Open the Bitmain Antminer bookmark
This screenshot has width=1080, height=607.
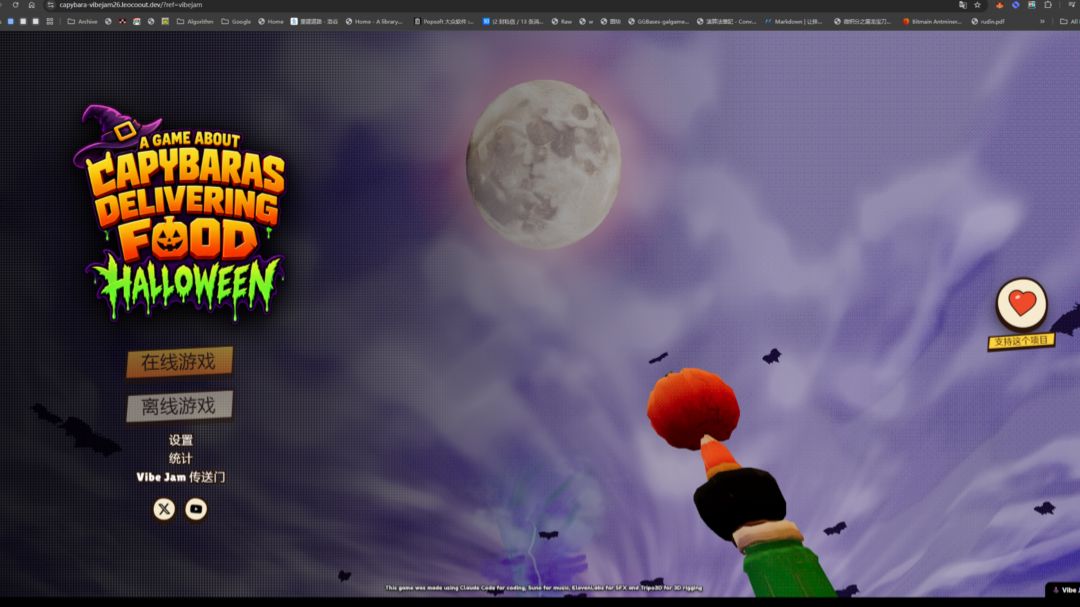(931, 21)
